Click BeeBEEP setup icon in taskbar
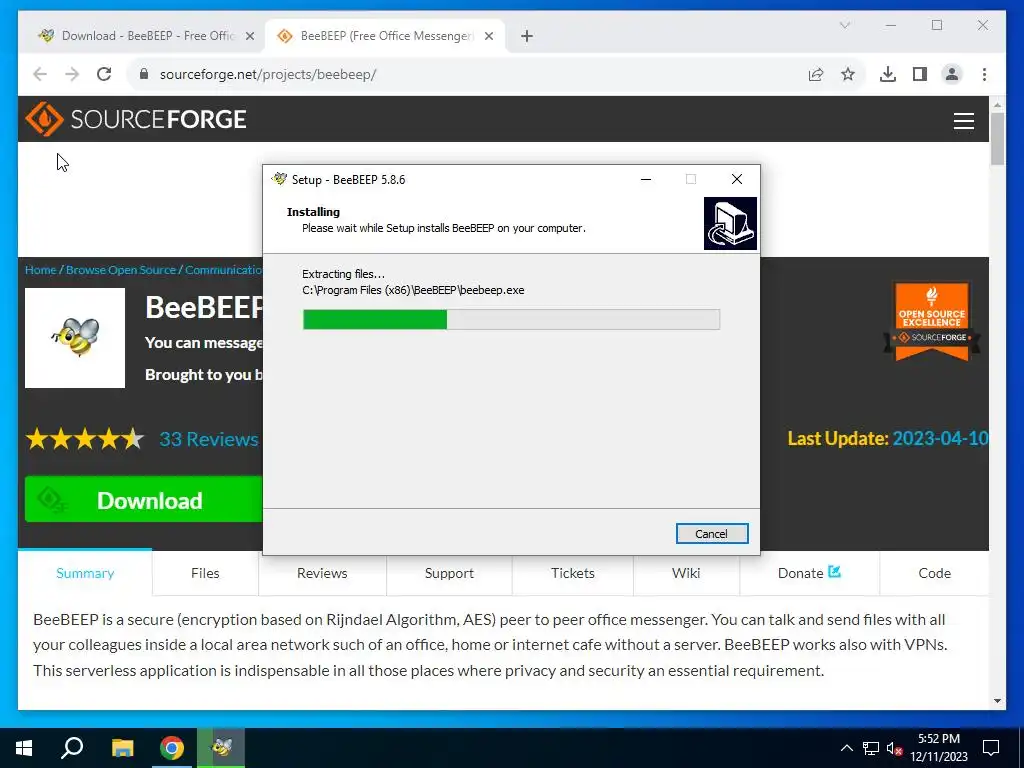Screen dimensions: 1024x768 click(x=221, y=748)
